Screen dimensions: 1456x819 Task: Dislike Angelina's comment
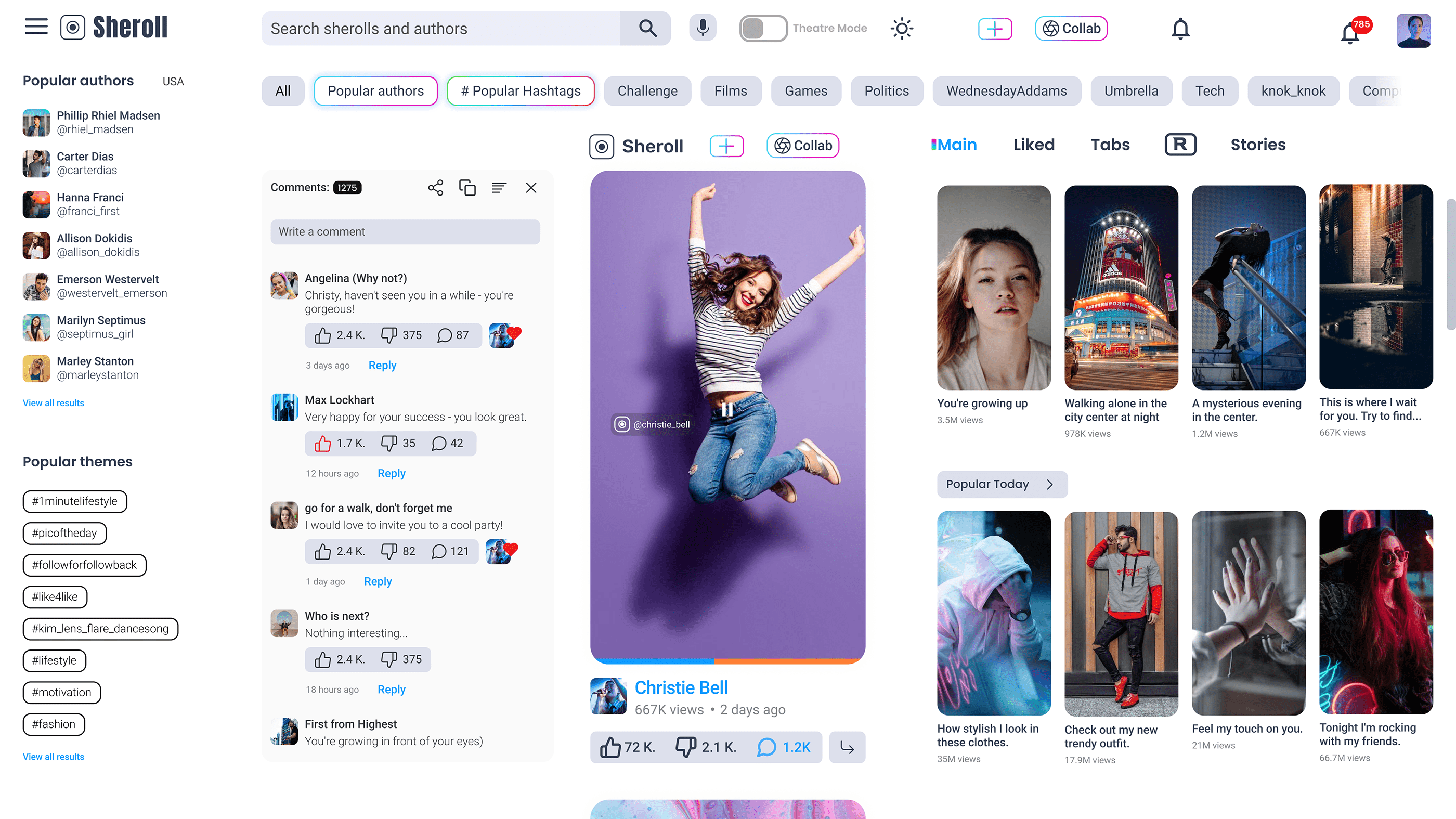click(x=389, y=335)
